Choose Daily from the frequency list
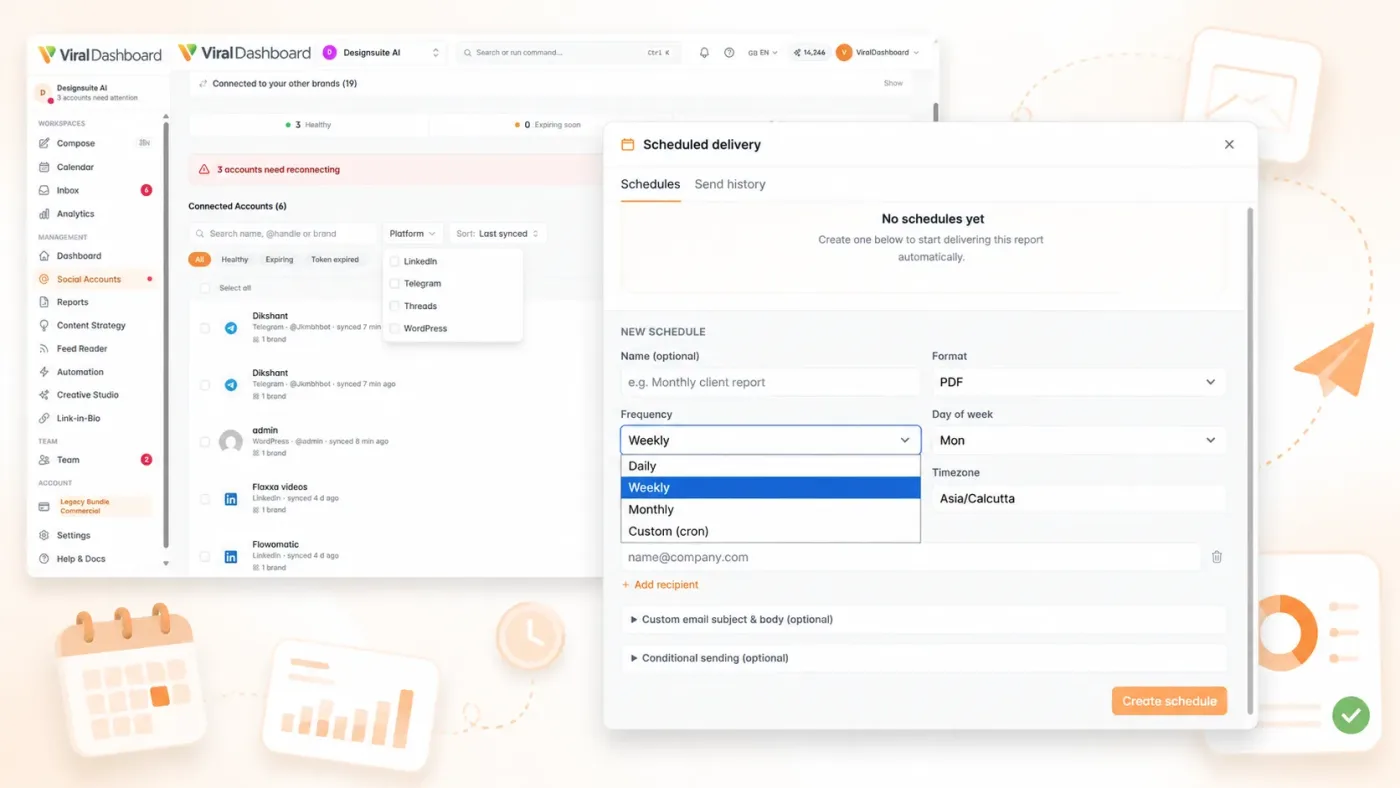 click(x=770, y=466)
